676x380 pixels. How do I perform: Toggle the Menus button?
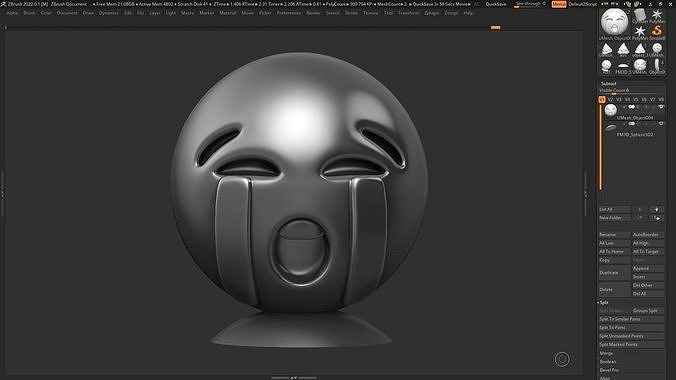559,4
